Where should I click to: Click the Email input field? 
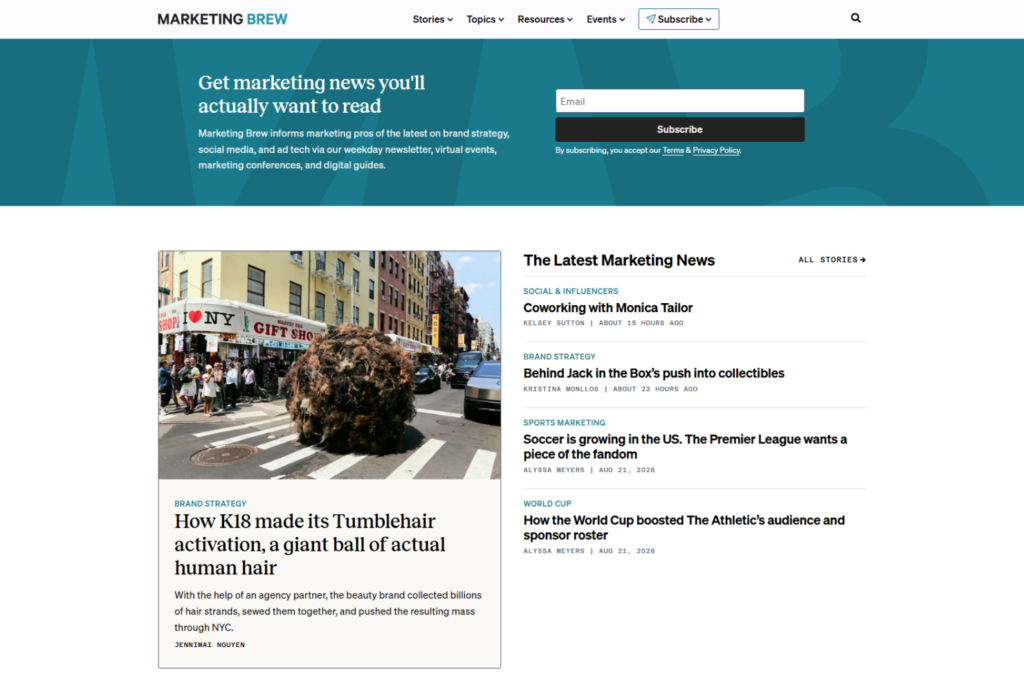point(680,101)
